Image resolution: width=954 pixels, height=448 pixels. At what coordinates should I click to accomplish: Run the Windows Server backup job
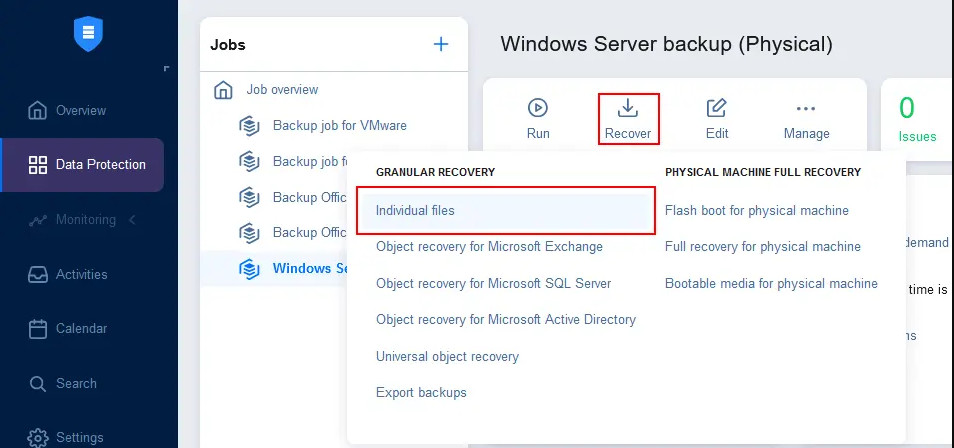(538, 118)
